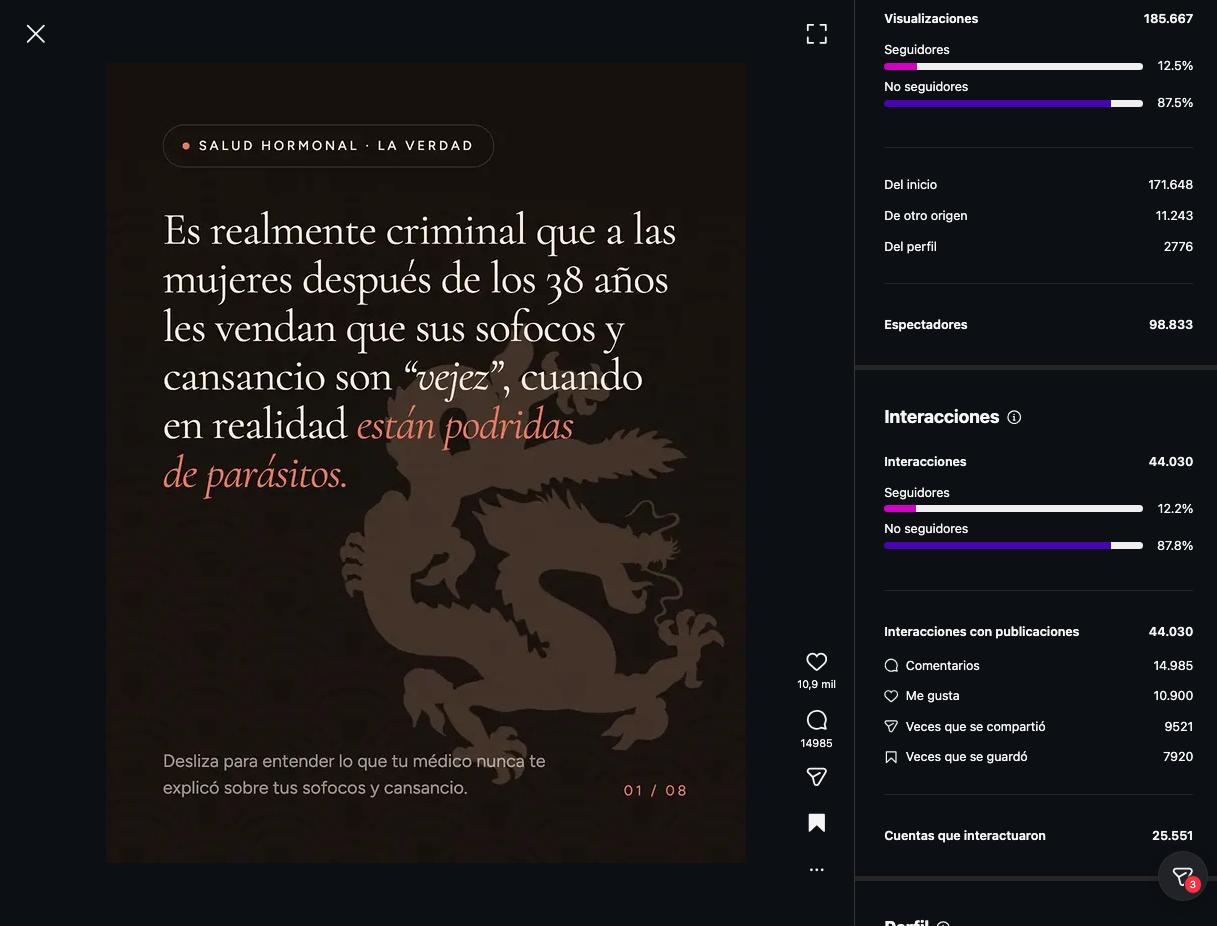Select the 'Del inicio' row label
This screenshot has height=926, width=1217.
click(x=911, y=185)
